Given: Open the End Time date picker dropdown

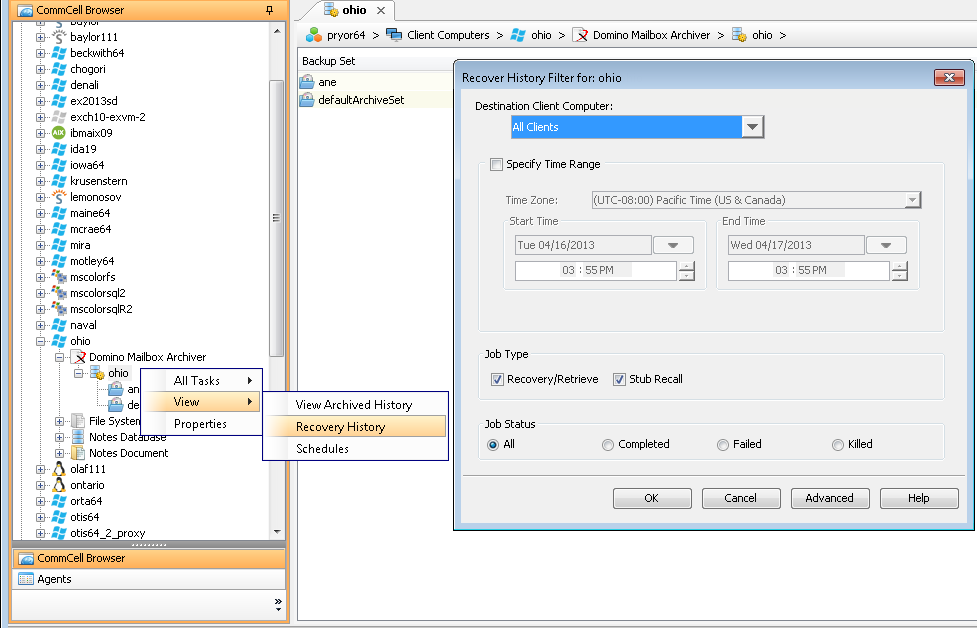Looking at the screenshot, I should pyautogui.click(x=886, y=245).
